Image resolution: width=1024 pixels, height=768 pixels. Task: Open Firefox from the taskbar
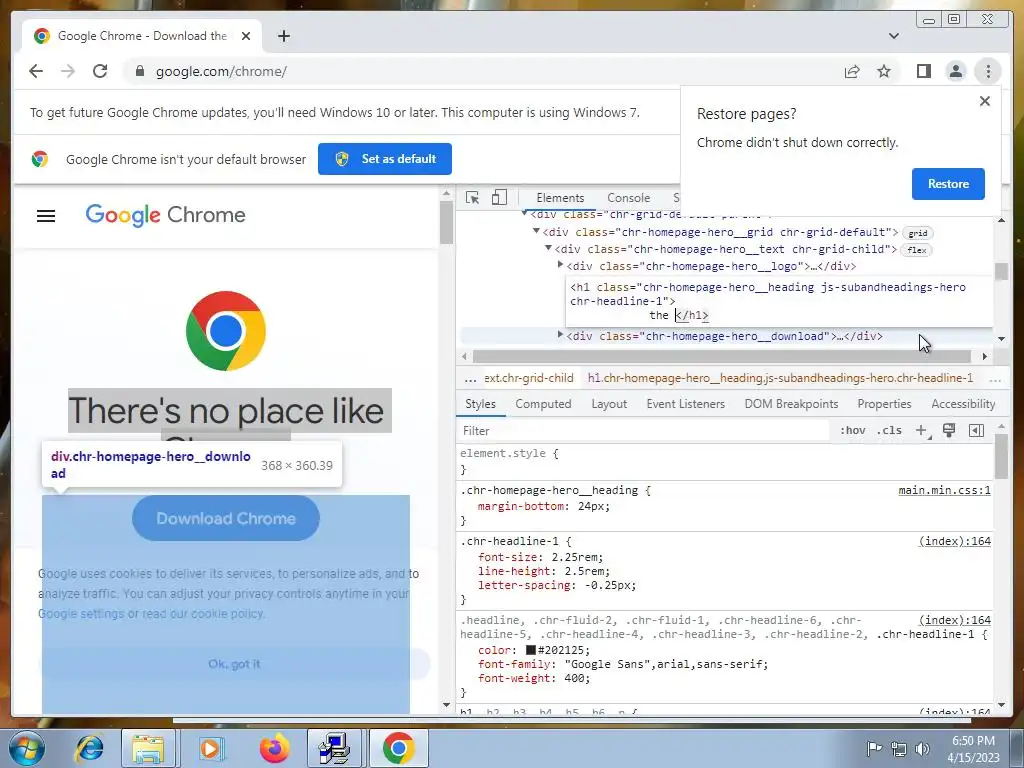tap(274, 748)
